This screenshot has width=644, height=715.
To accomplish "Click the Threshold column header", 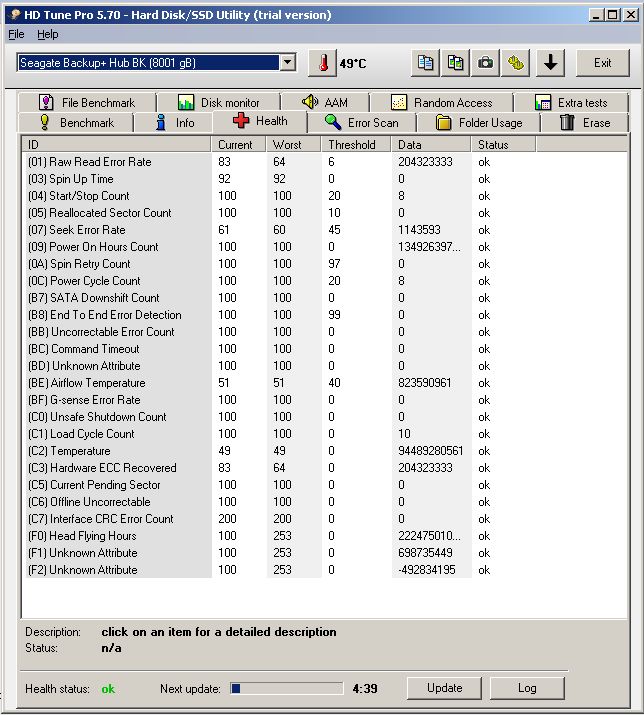I will [x=356, y=145].
